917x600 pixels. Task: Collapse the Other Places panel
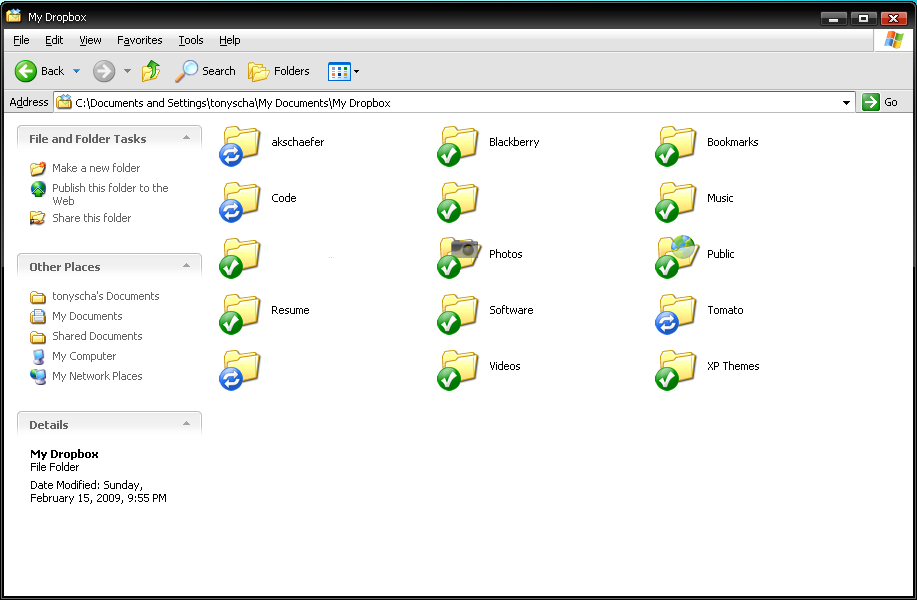coord(186,266)
